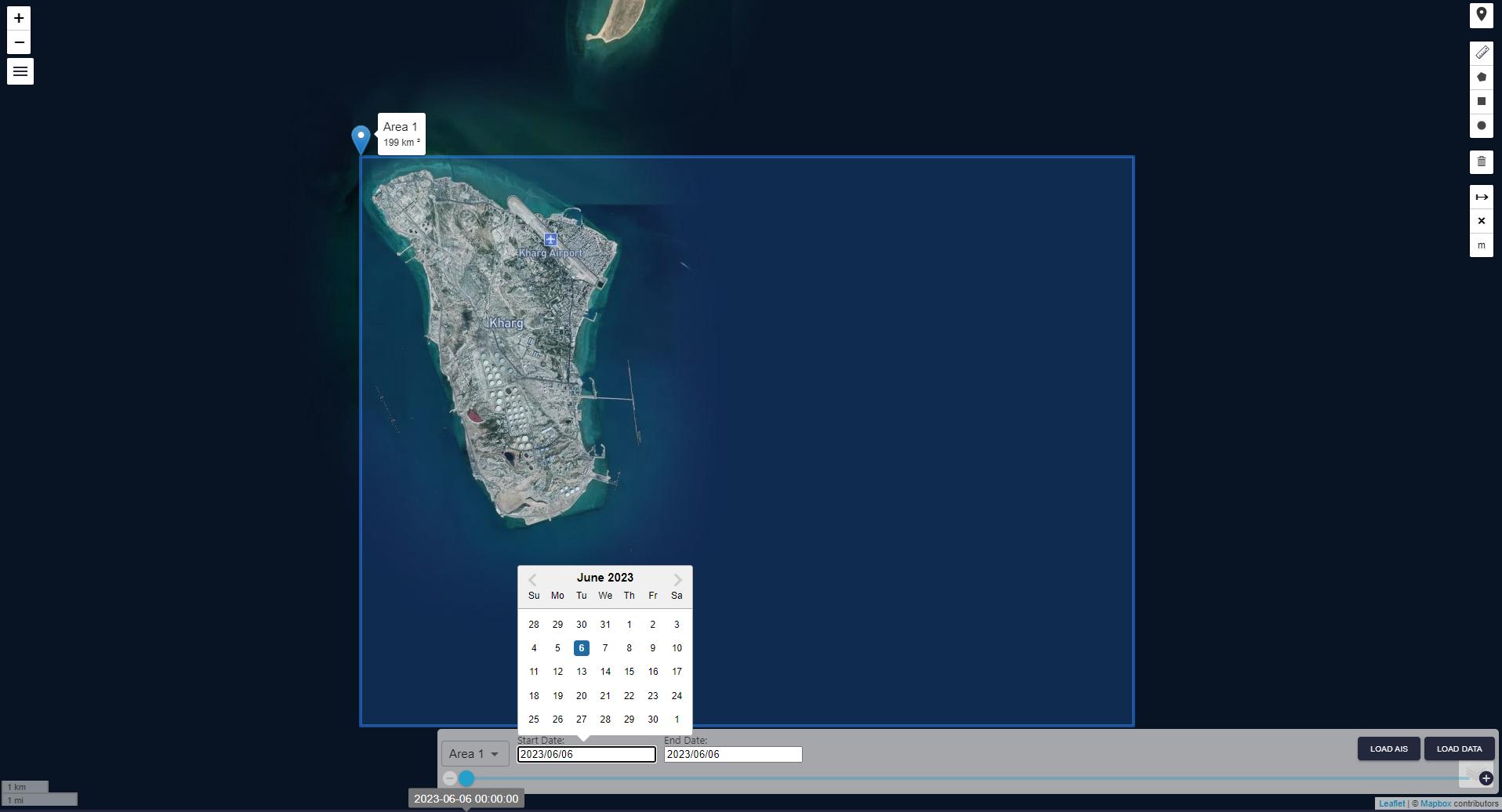Go to previous month in calendar
Image resolution: width=1502 pixels, height=812 pixels.
532,580
